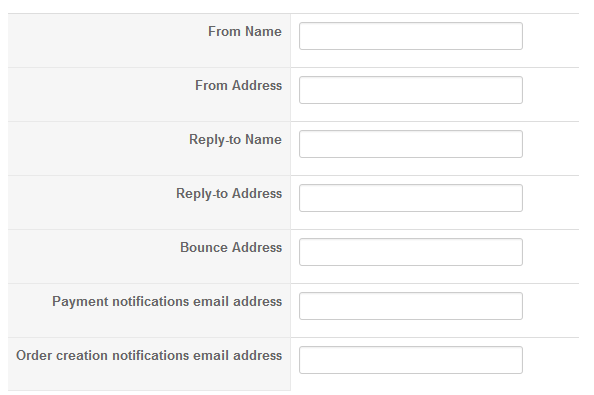The image size is (594, 395).
Task: Place cursor in the bottommost text box
Action: point(411,360)
